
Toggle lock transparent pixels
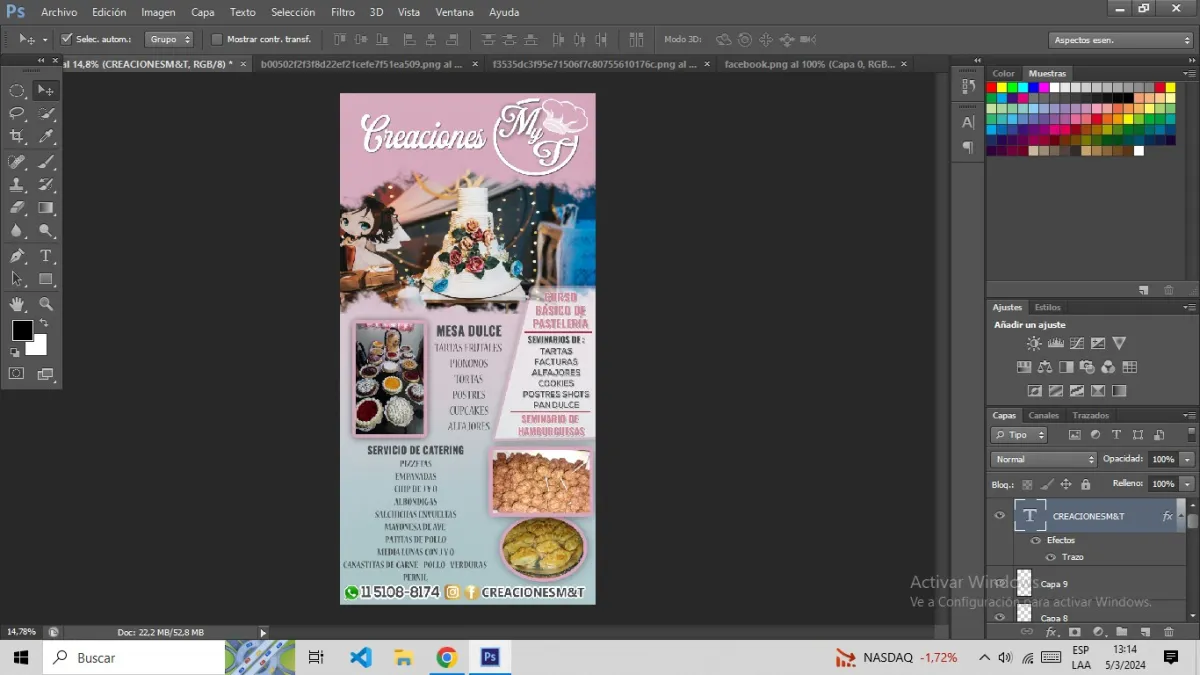[1027, 484]
